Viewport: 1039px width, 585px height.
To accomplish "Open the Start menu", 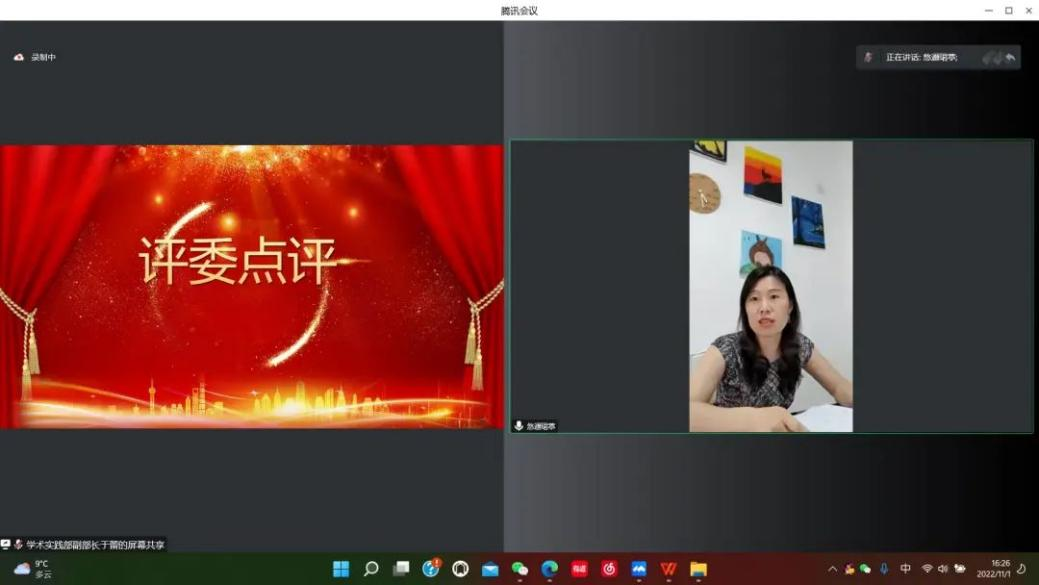I will (x=340, y=569).
